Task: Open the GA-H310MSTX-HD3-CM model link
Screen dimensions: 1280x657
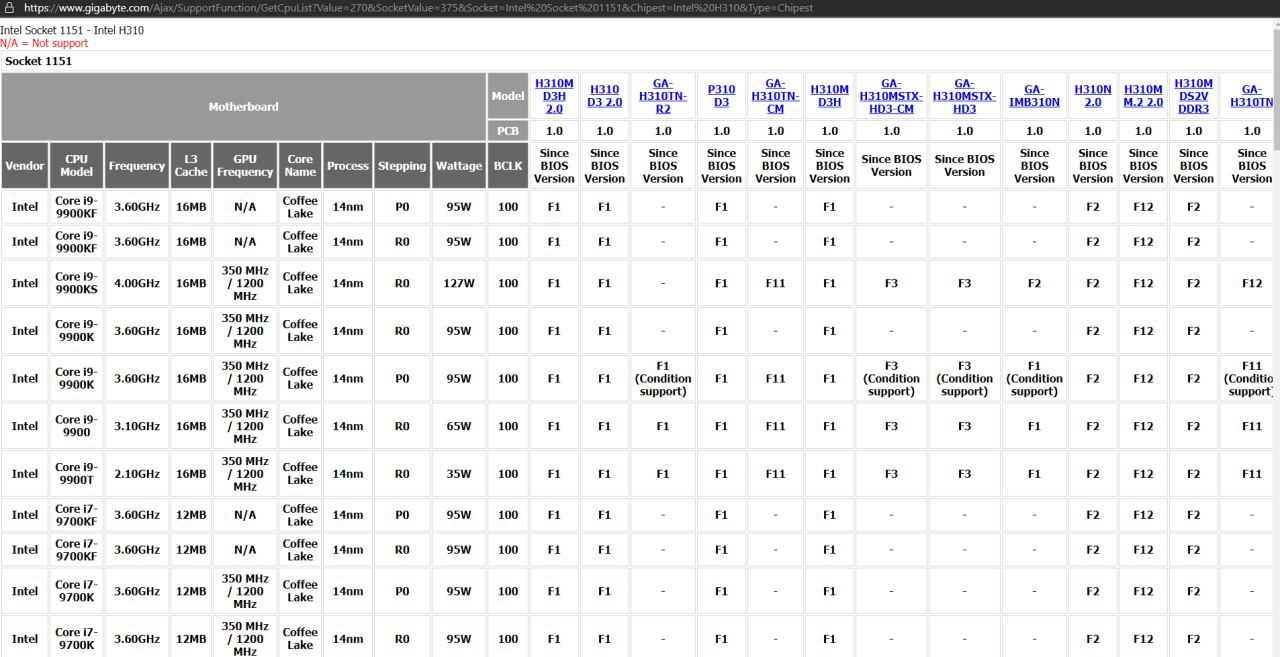Action: pyautogui.click(x=891, y=96)
